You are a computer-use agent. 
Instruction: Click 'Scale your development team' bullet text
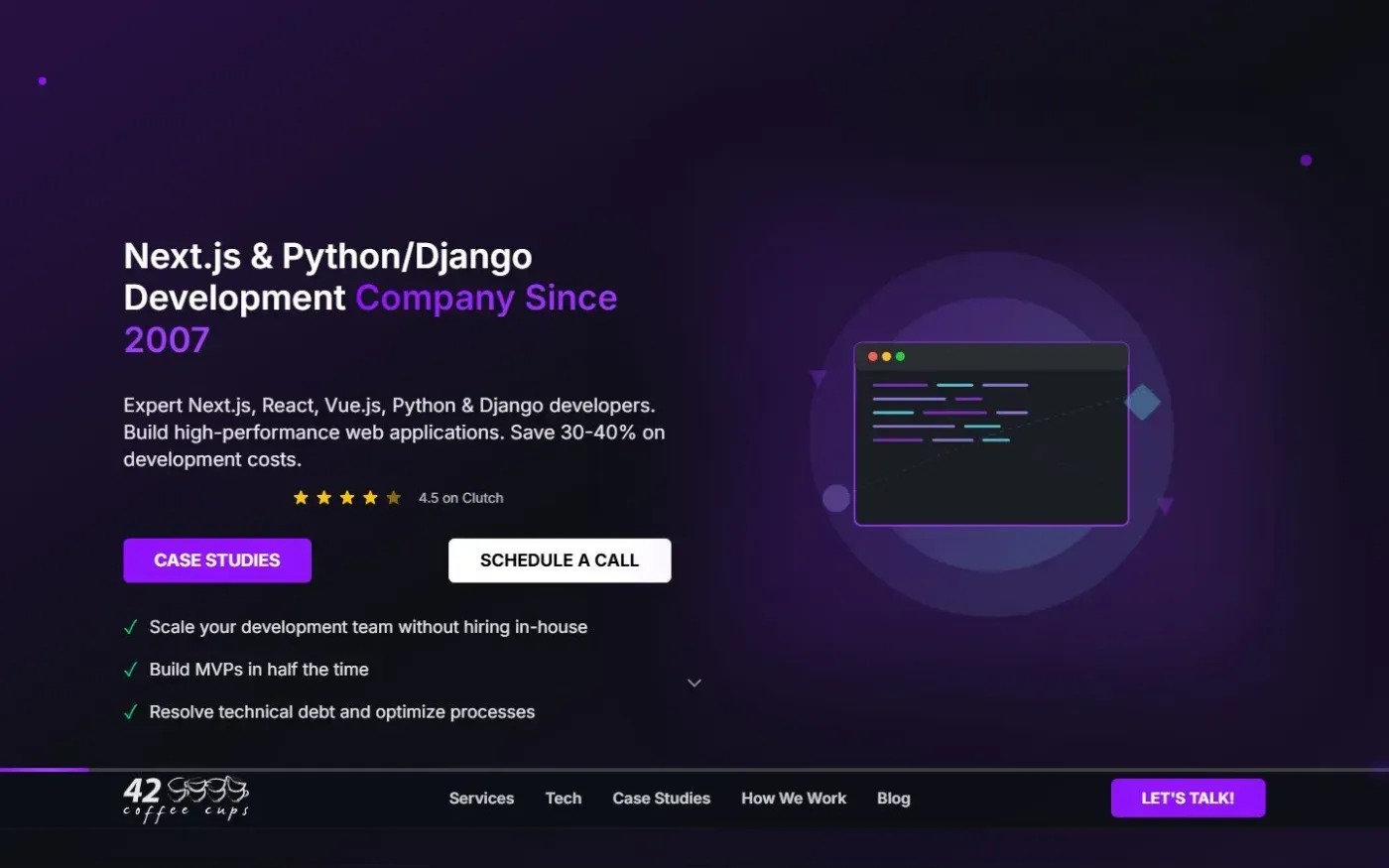368,627
